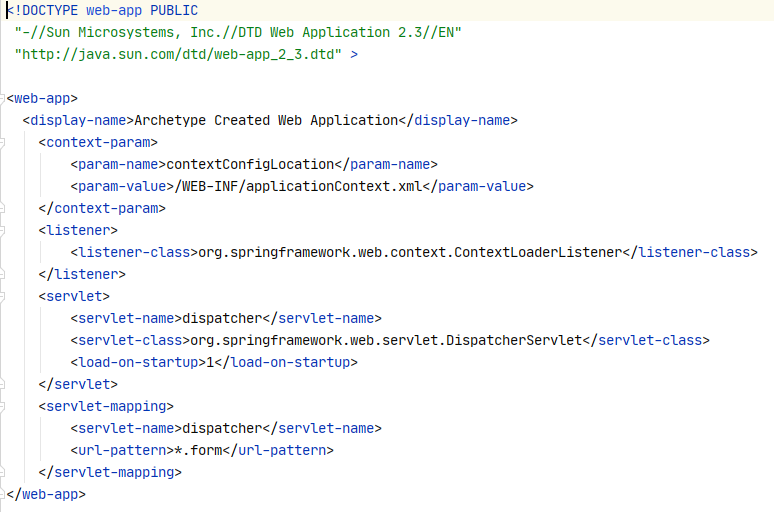Image resolution: width=774 pixels, height=512 pixels.
Task: Collapse the servlet block fold marker
Action: click(x=2, y=296)
